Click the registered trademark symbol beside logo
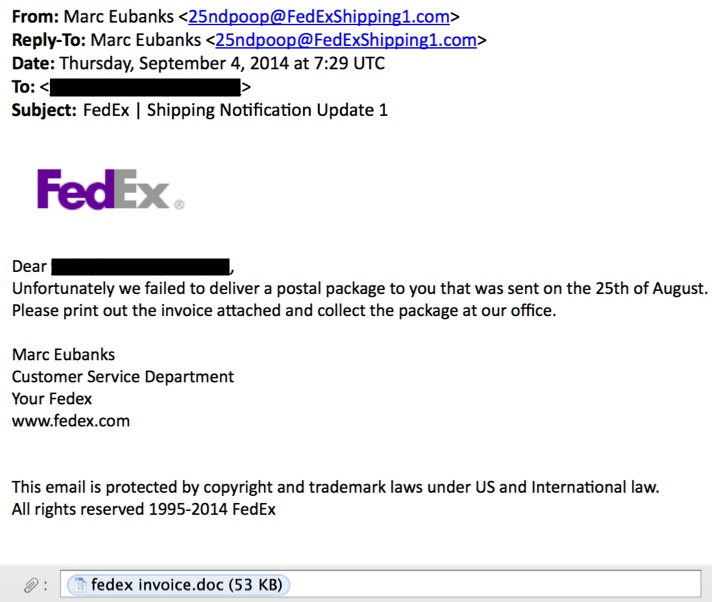The width and height of the screenshot is (712, 602). click(x=179, y=205)
